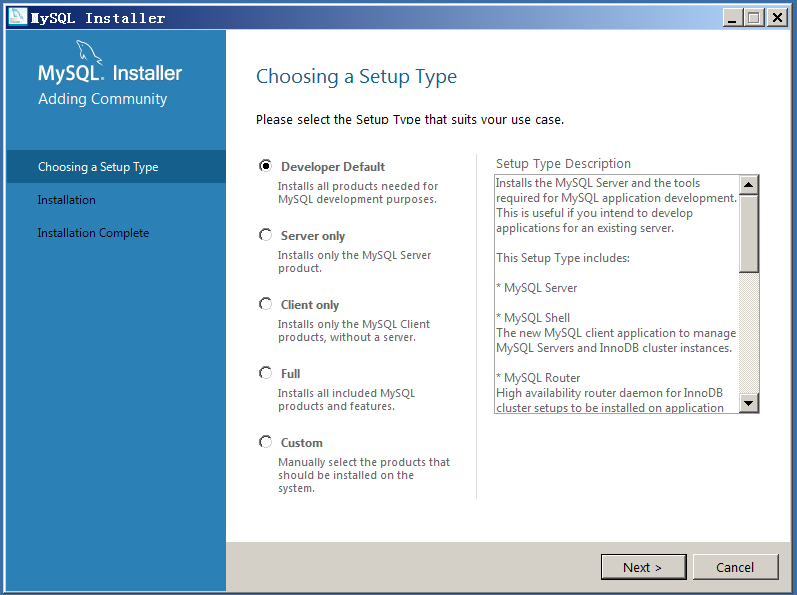Image resolution: width=797 pixels, height=595 pixels.
Task: Select the Developer Default radio button
Action: pyautogui.click(x=265, y=166)
